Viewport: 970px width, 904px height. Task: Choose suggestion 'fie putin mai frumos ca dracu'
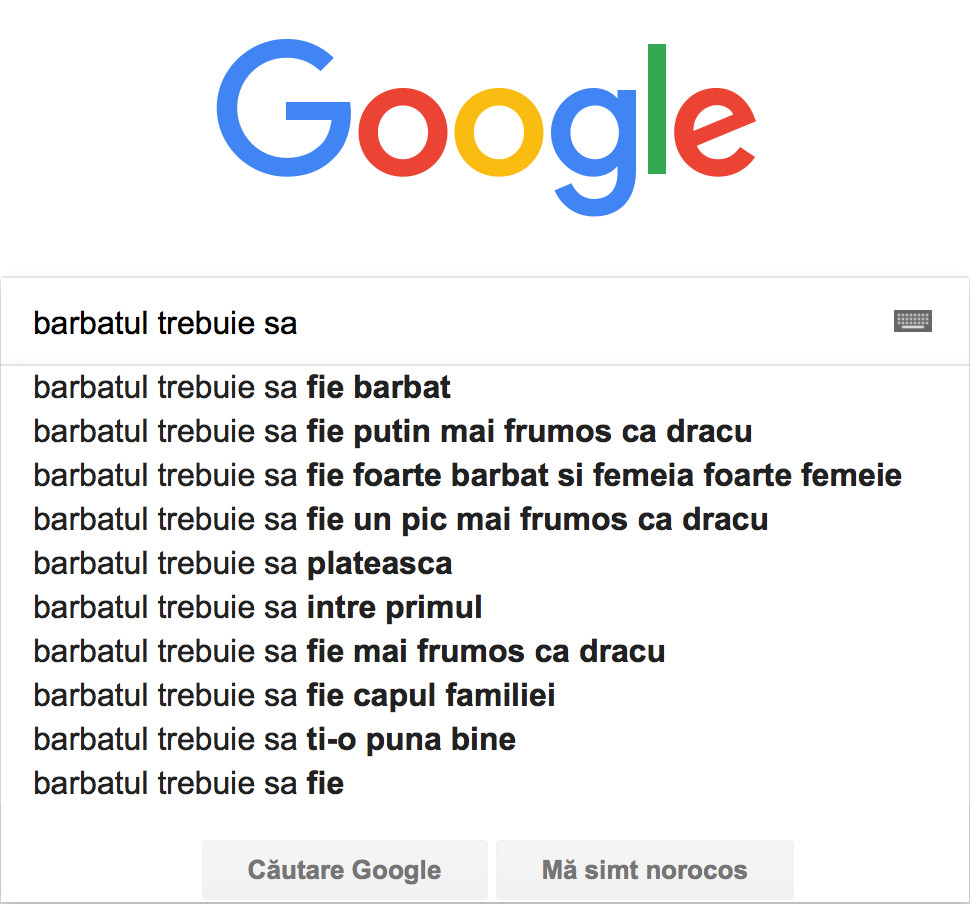click(392, 431)
